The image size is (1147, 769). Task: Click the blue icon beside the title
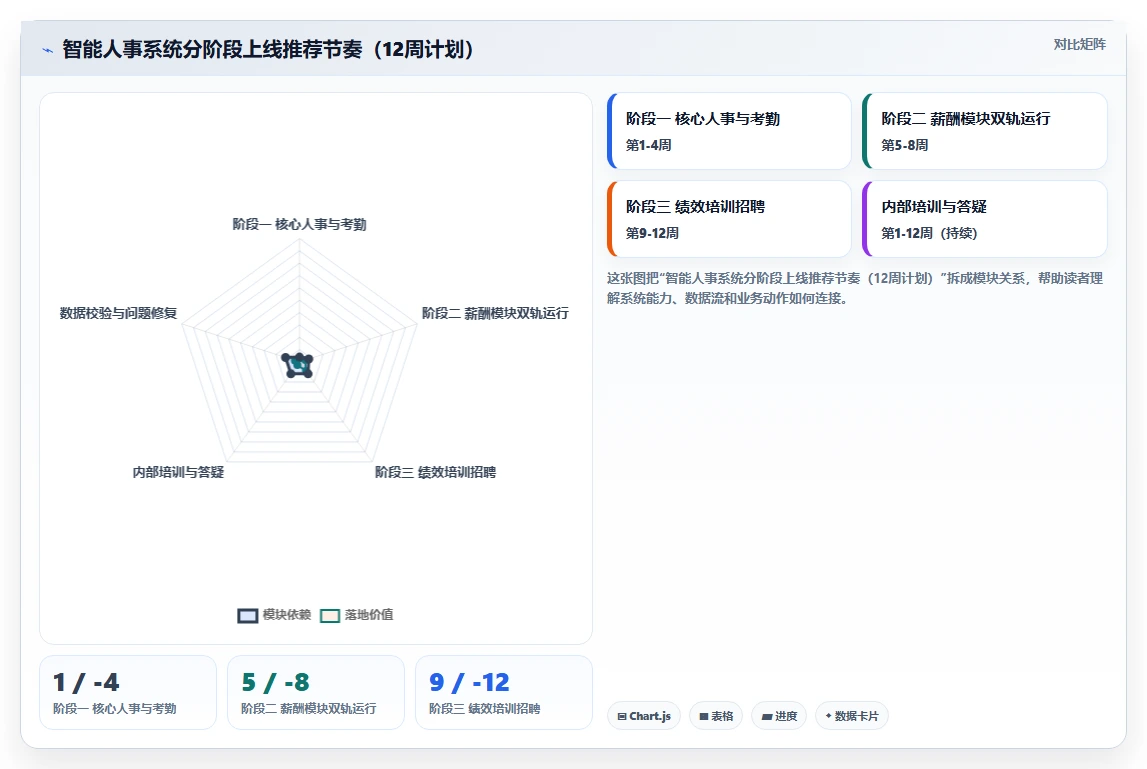pos(48,50)
